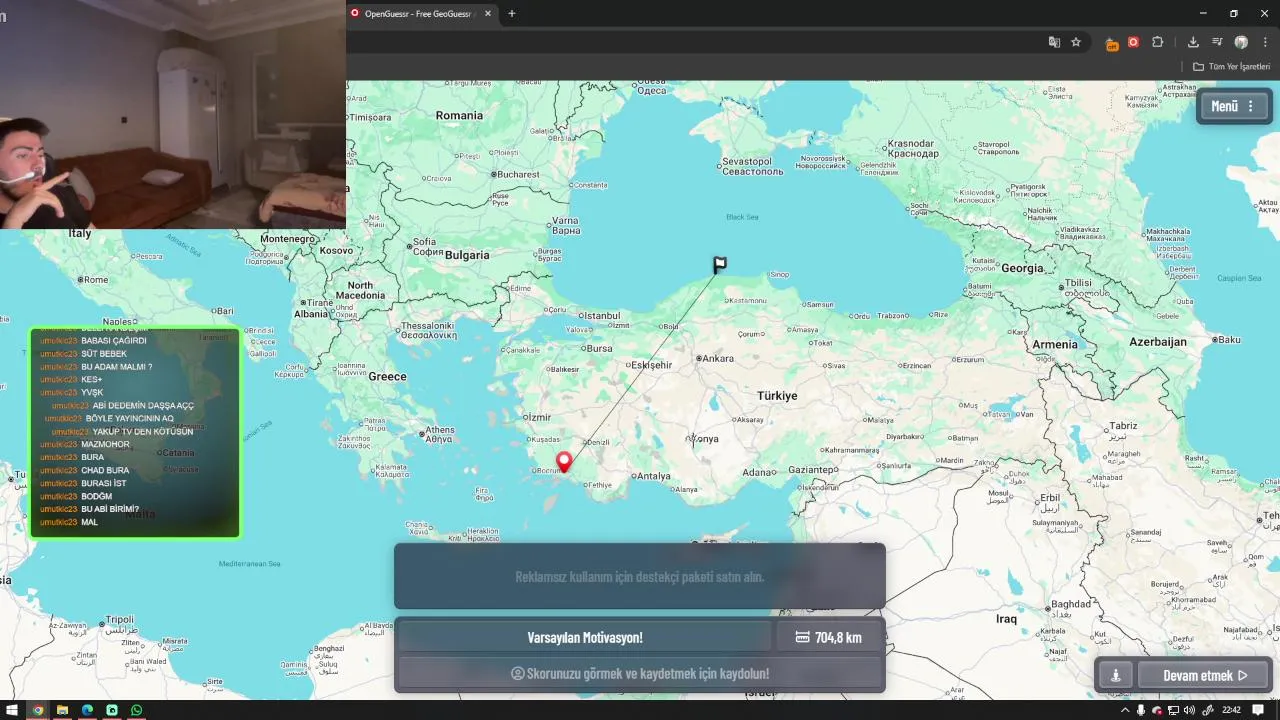Open the orange 'off' extension icon
This screenshot has height=720, width=1280.
point(1111,43)
